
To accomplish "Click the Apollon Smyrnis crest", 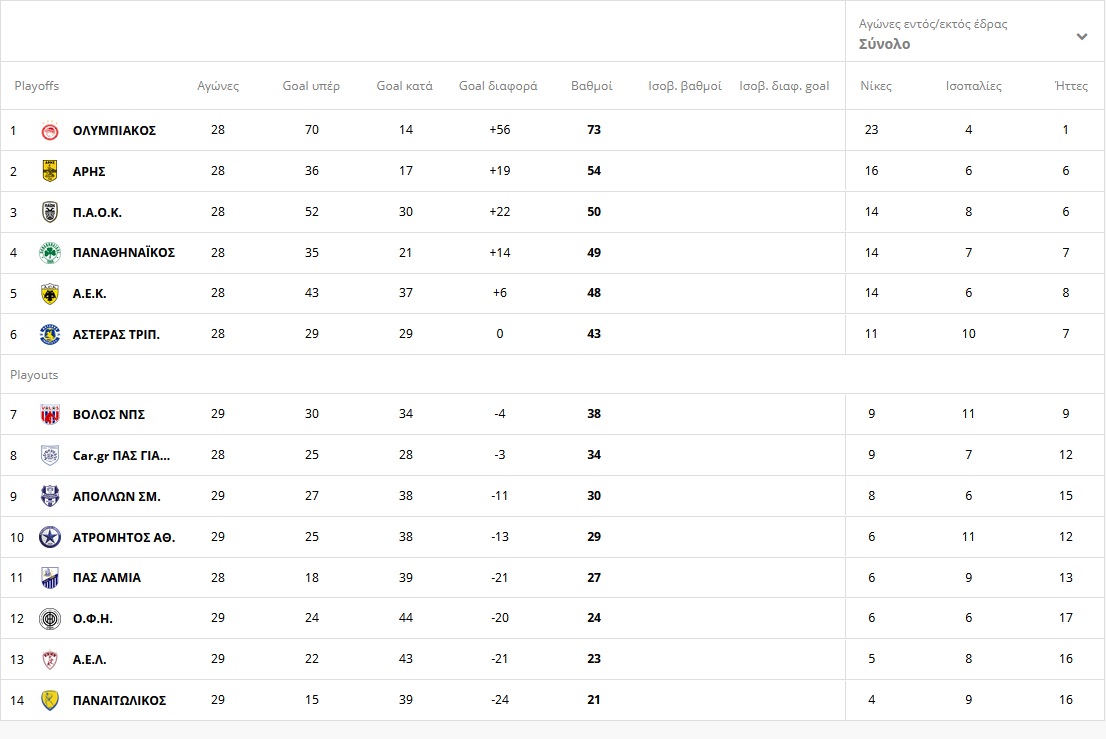I will coord(49,496).
